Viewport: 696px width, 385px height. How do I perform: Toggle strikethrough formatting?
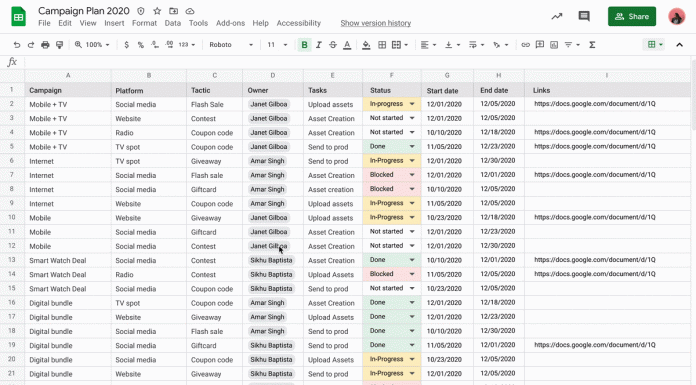point(332,45)
